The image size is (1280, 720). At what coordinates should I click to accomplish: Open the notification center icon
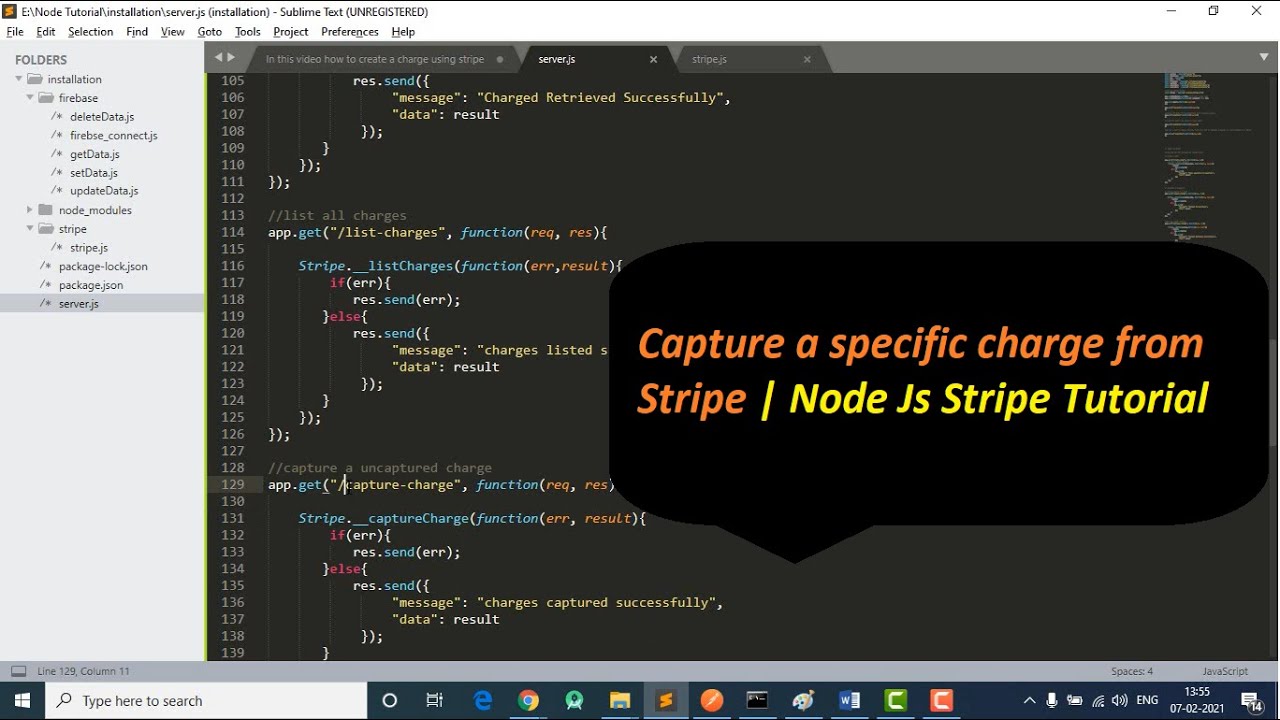(1251, 700)
